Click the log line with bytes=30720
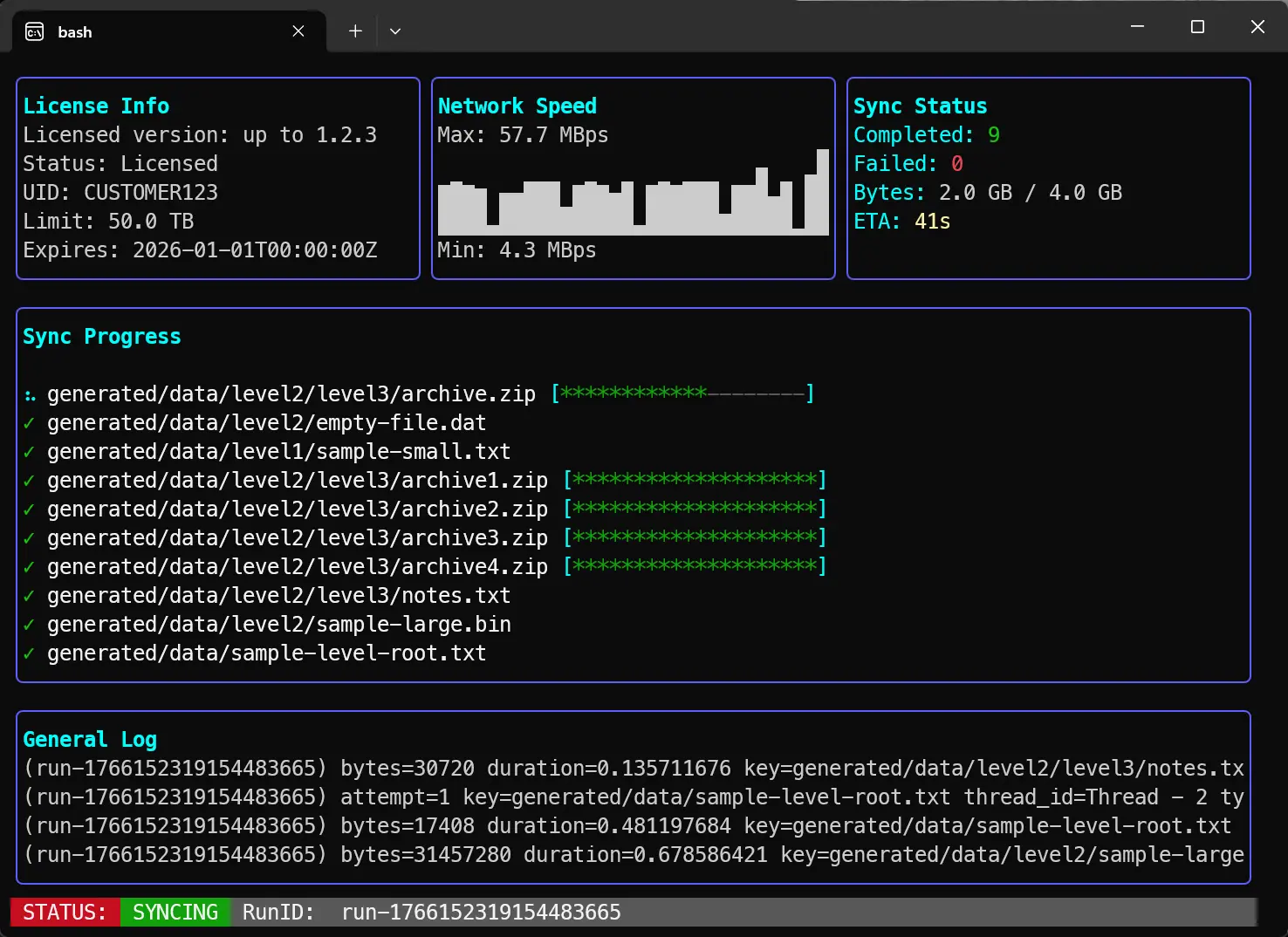1288x937 pixels. (634, 768)
